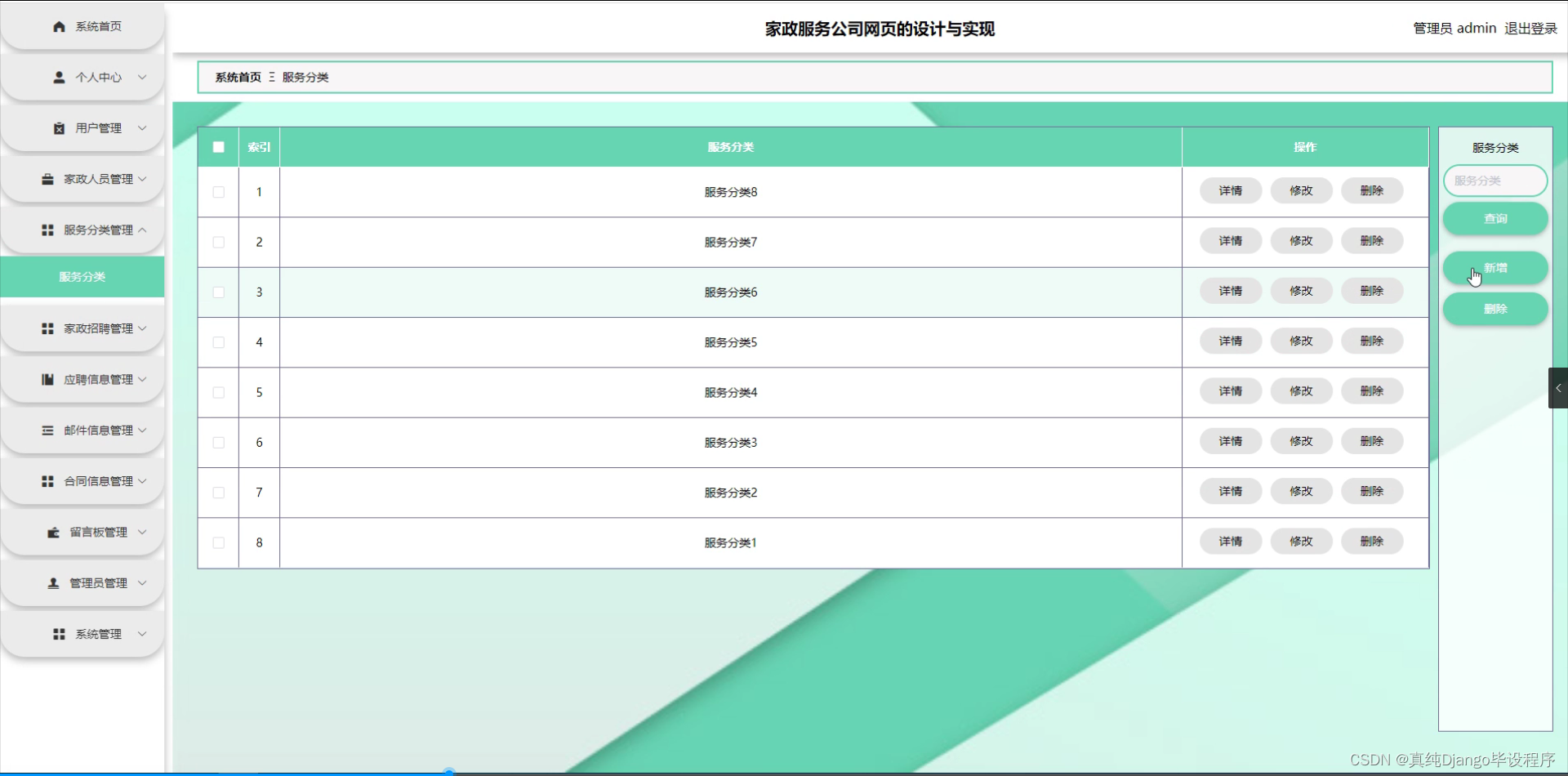1568x776 pixels.
Task: Tick the checkbox beside 服务分类4
Action: click(x=218, y=392)
